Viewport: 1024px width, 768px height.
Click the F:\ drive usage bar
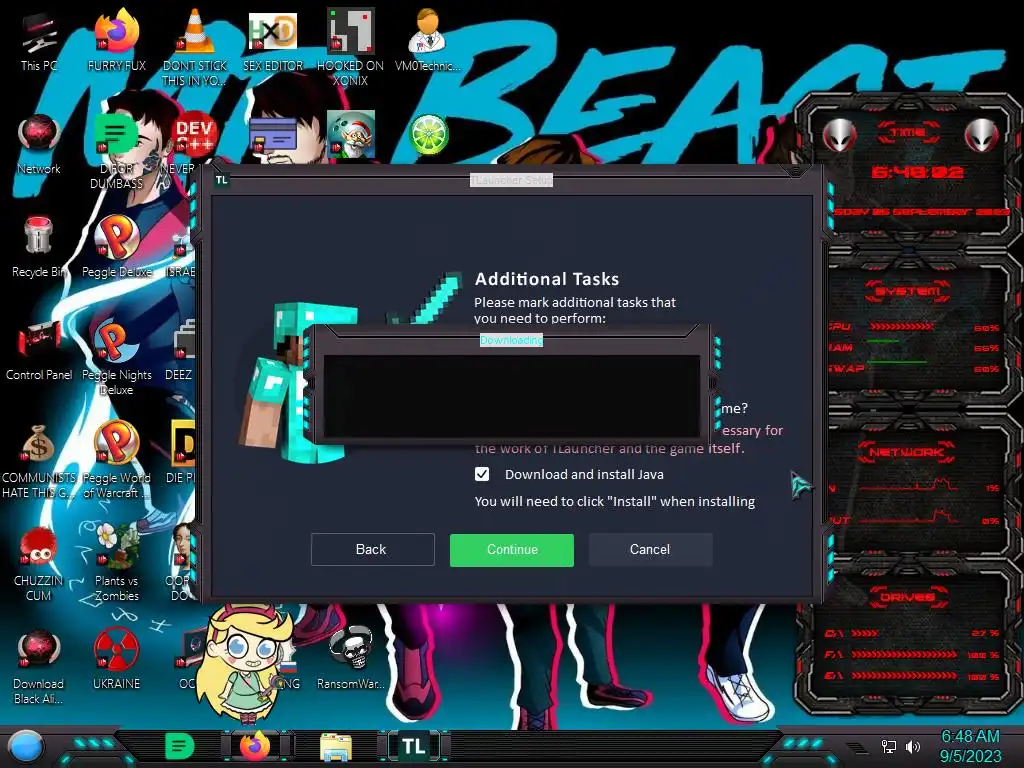point(904,654)
